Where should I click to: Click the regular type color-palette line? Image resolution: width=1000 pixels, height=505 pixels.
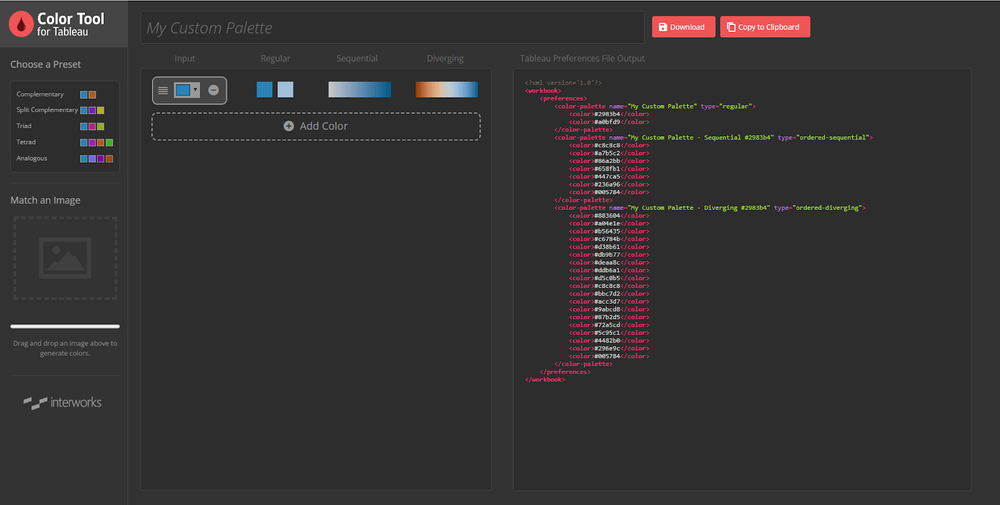[655, 106]
